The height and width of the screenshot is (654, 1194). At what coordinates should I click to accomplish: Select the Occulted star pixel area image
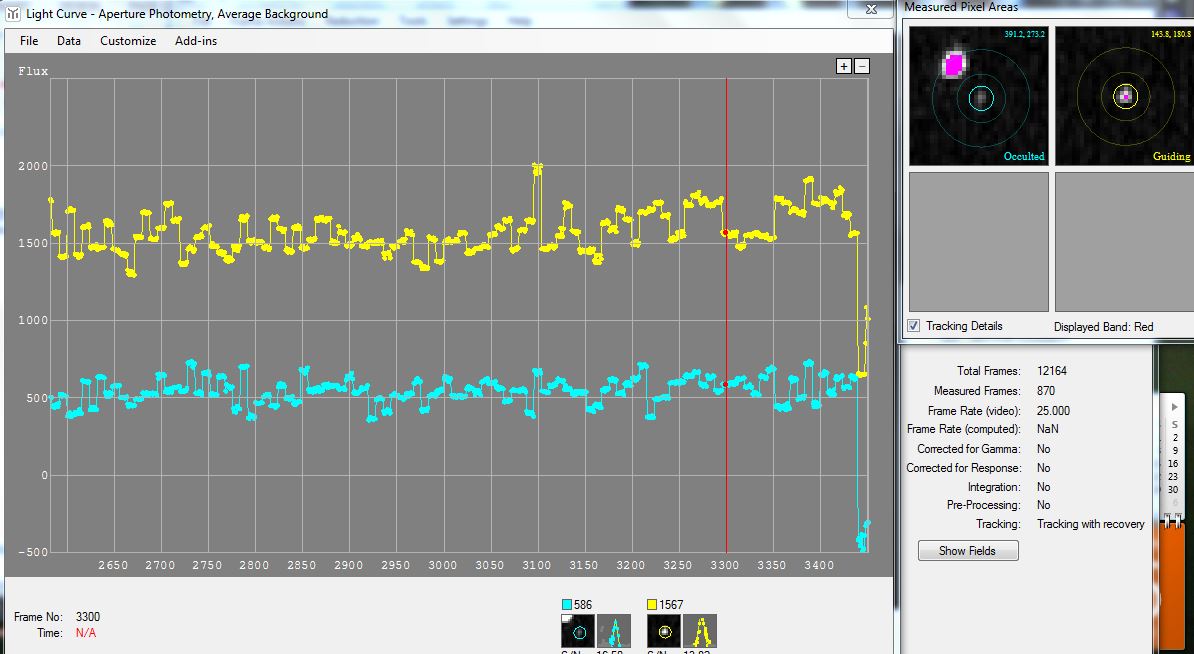978,96
